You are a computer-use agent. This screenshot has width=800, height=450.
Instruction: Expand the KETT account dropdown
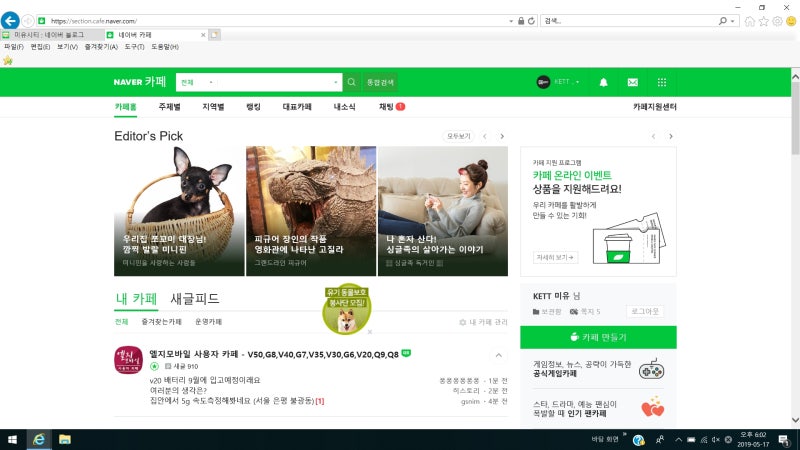(577, 82)
